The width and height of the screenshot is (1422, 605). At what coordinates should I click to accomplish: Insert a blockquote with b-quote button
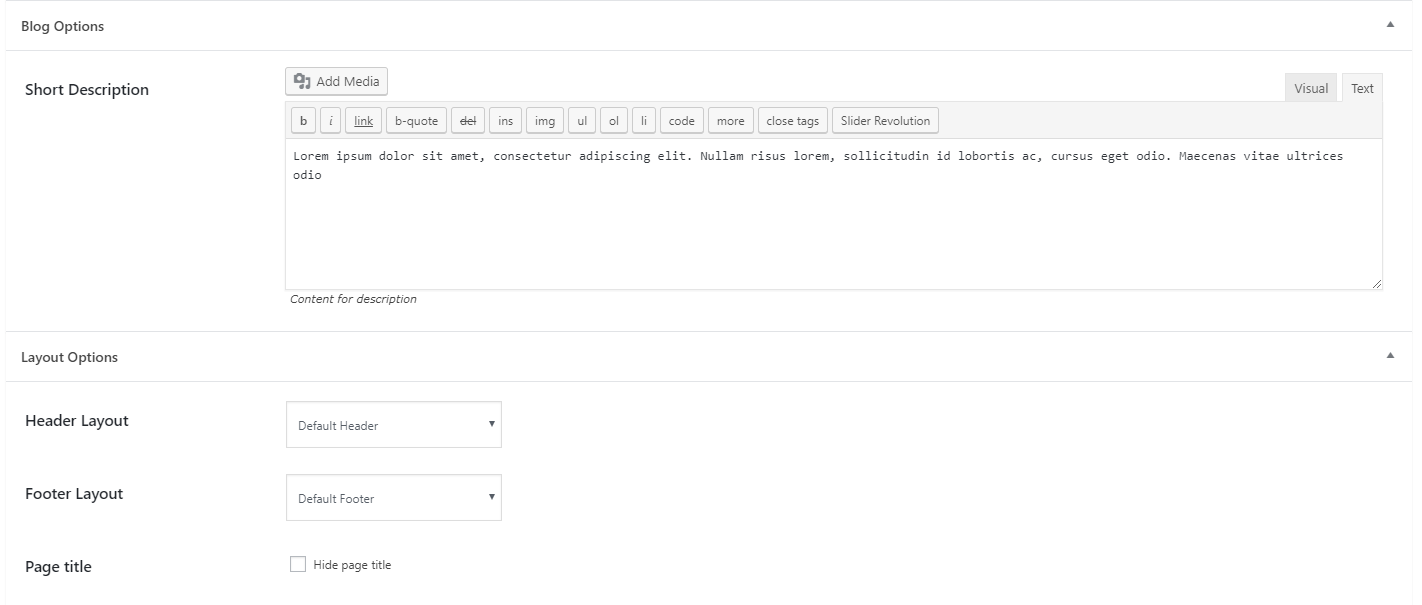pos(416,121)
